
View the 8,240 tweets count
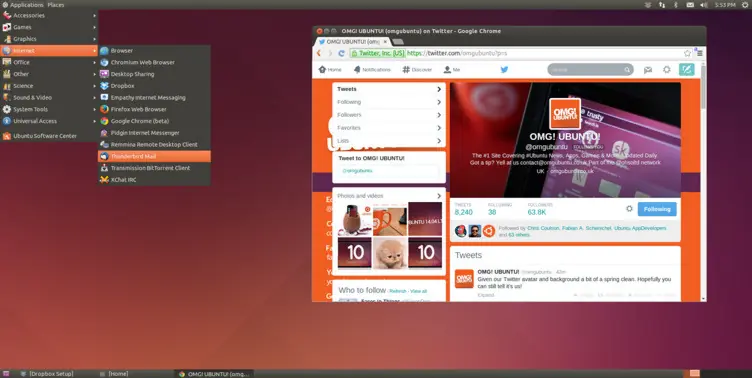(x=463, y=210)
